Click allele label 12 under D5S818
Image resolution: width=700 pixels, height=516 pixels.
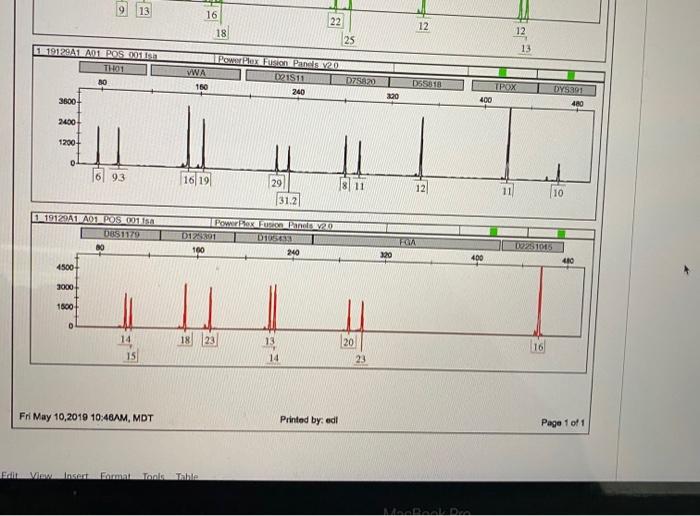(421, 188)
